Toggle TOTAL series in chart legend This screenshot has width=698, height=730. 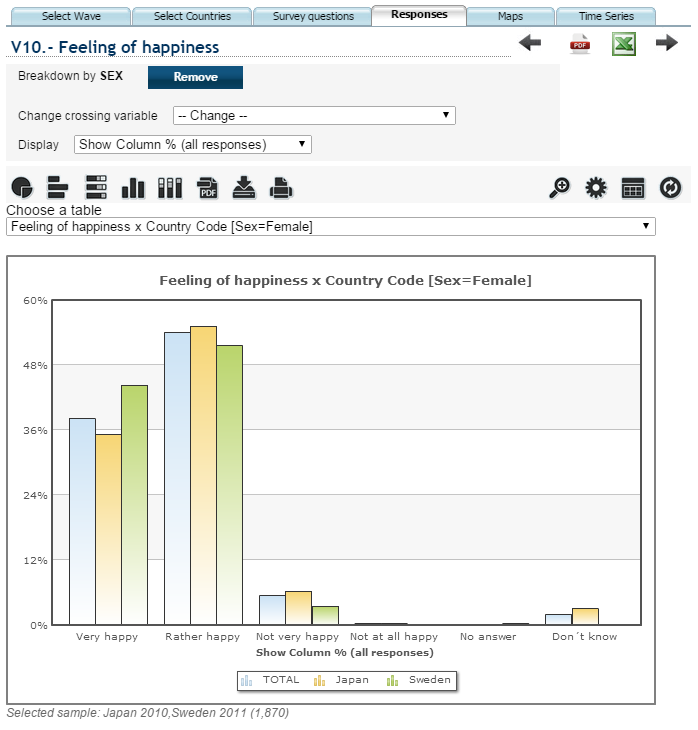(x=270, y=680)
